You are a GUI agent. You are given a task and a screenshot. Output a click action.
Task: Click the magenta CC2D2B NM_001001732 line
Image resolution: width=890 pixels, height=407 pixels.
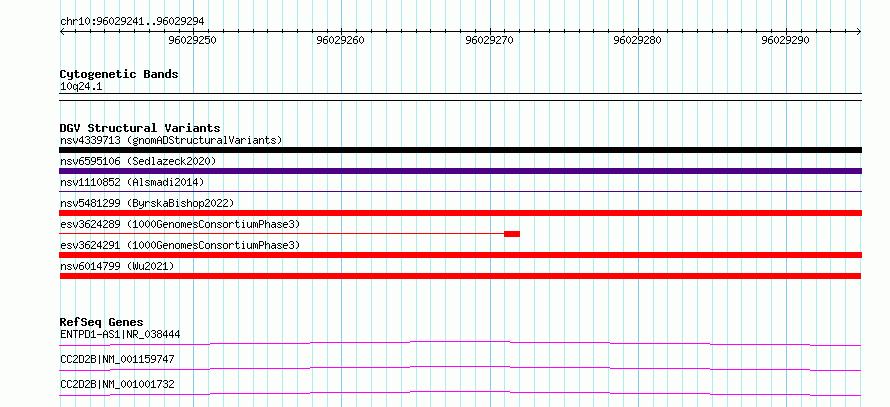[460, 393]
